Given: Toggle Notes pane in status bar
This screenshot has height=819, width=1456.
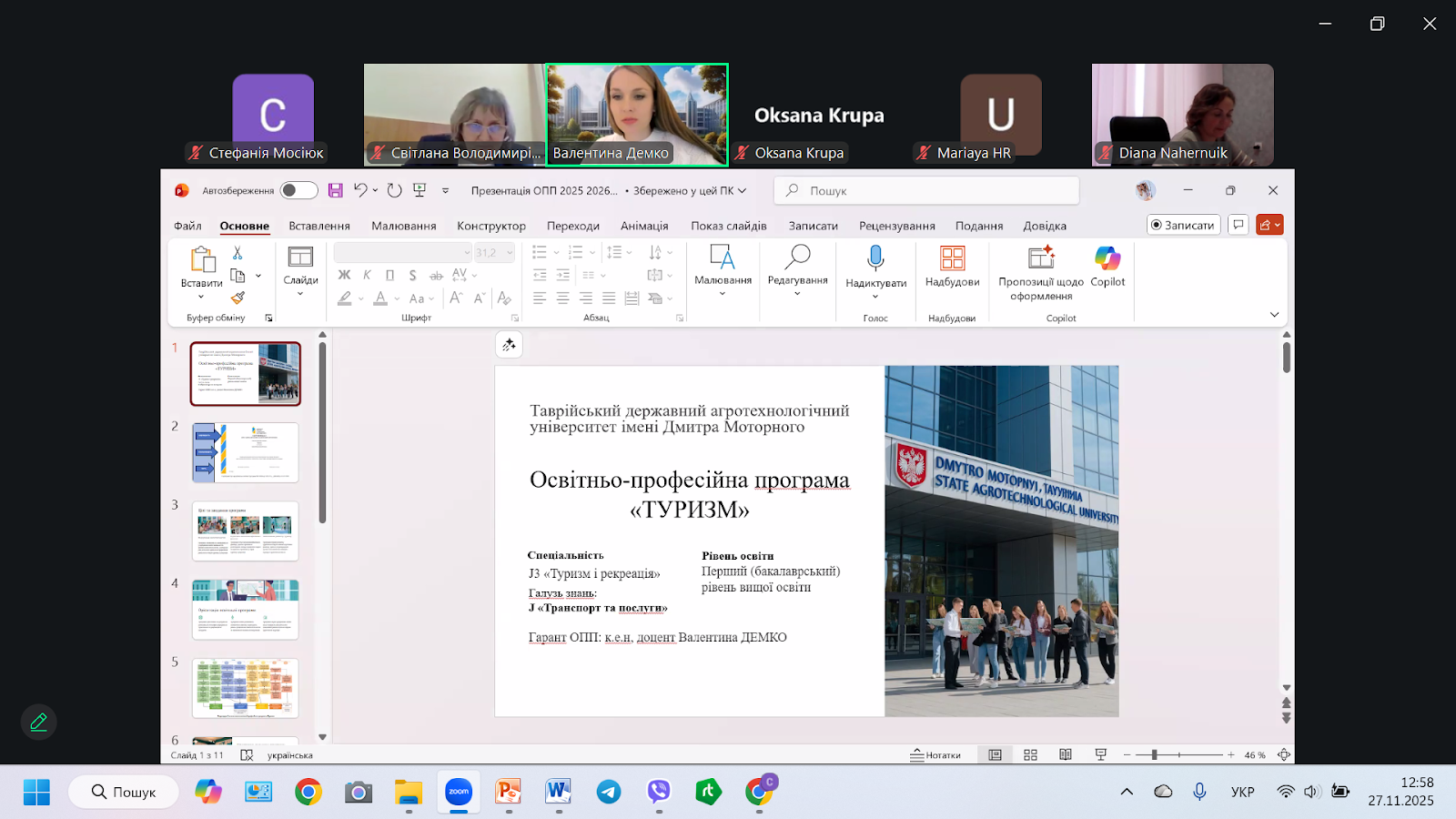Looking at the screenshot, I should pos(935,755).
